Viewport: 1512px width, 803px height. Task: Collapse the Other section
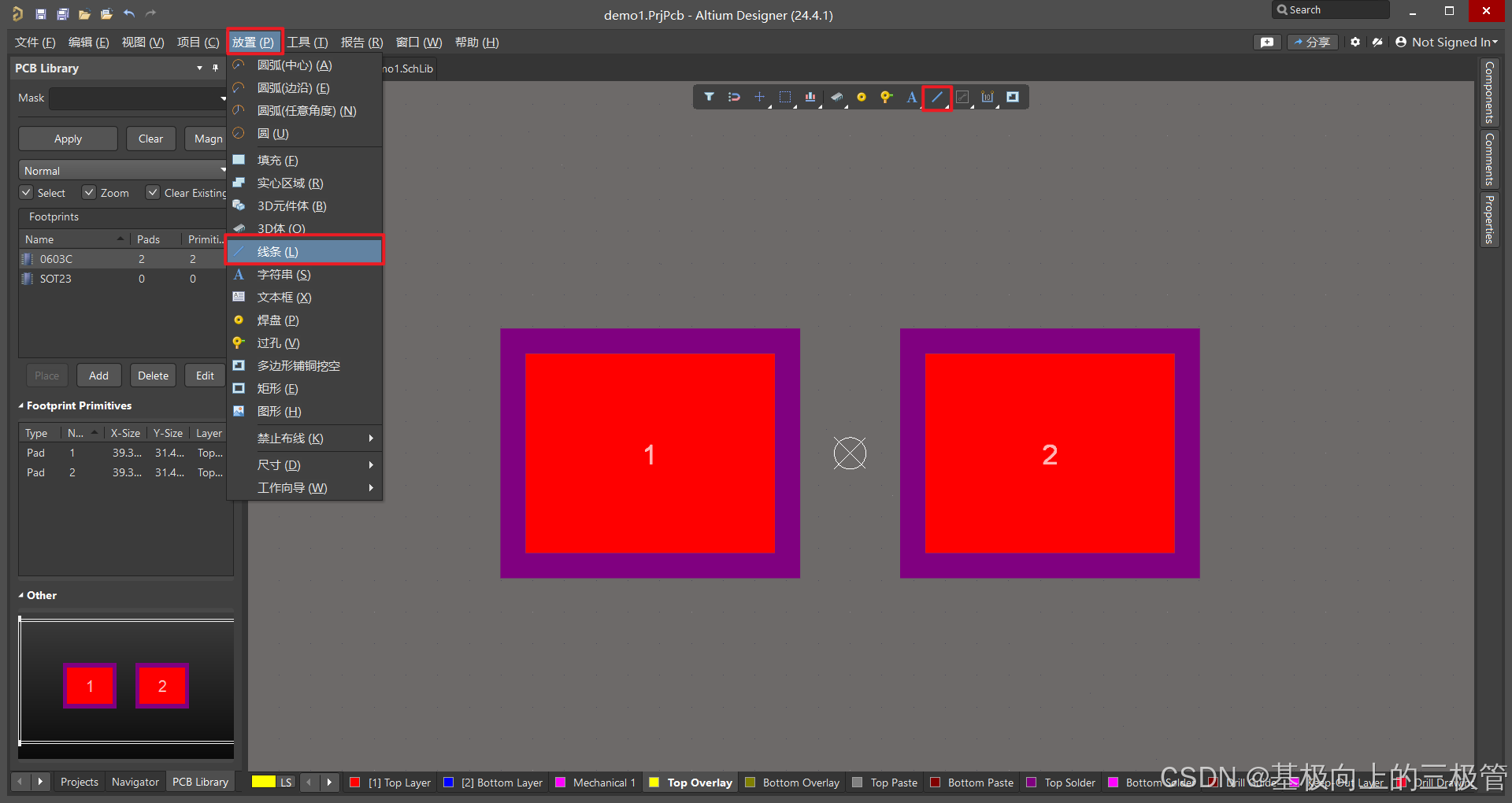[x=21, y=595]
